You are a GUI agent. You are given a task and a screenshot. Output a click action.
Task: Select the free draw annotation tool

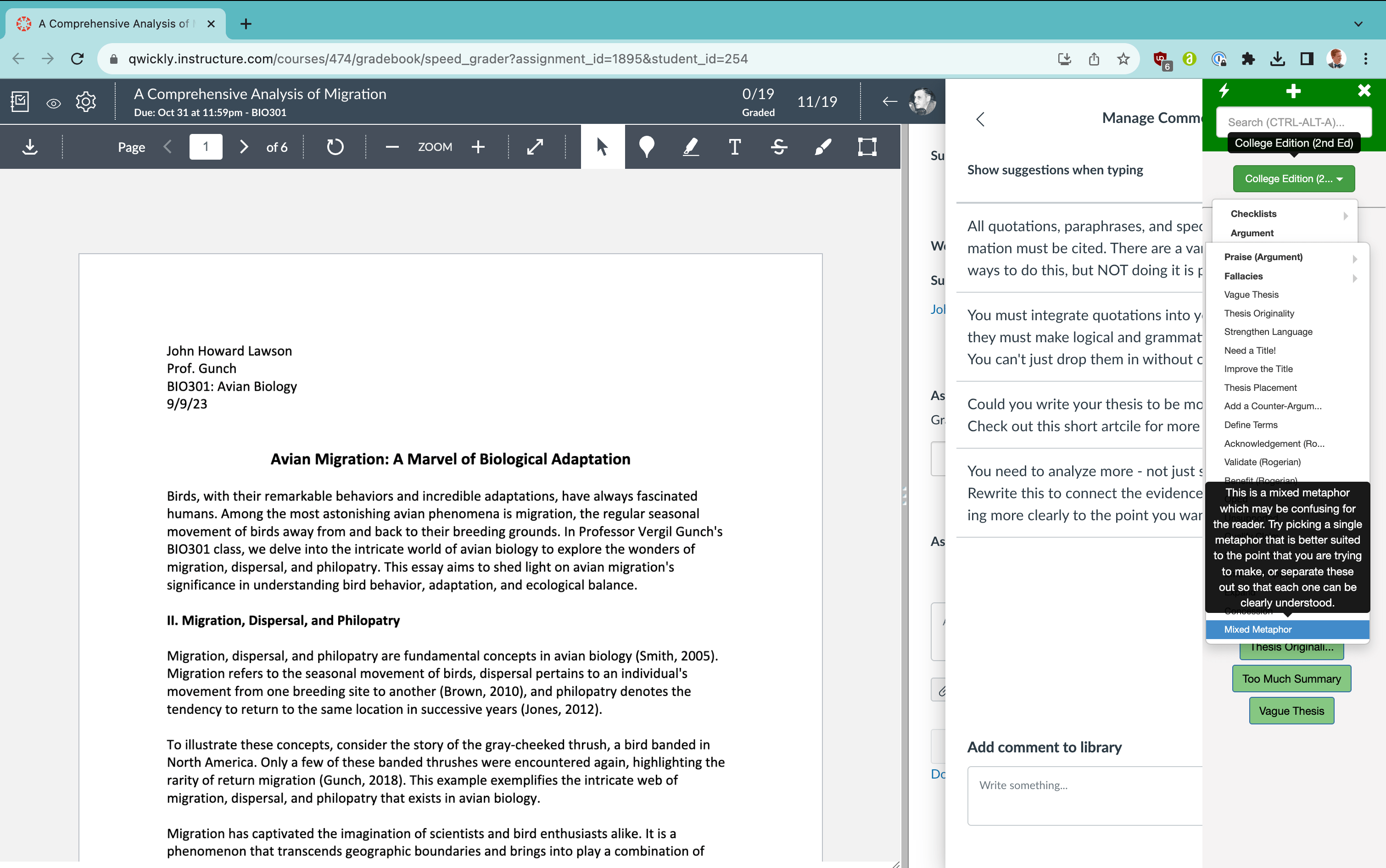click(822, 147)
